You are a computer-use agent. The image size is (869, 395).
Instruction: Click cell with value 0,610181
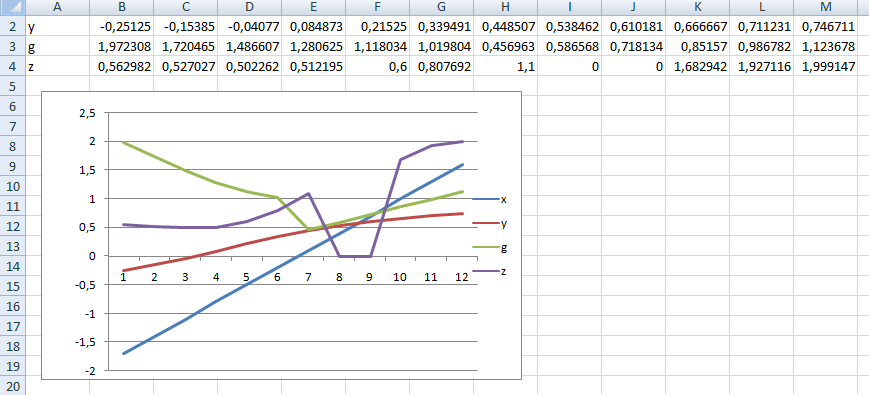633,25
